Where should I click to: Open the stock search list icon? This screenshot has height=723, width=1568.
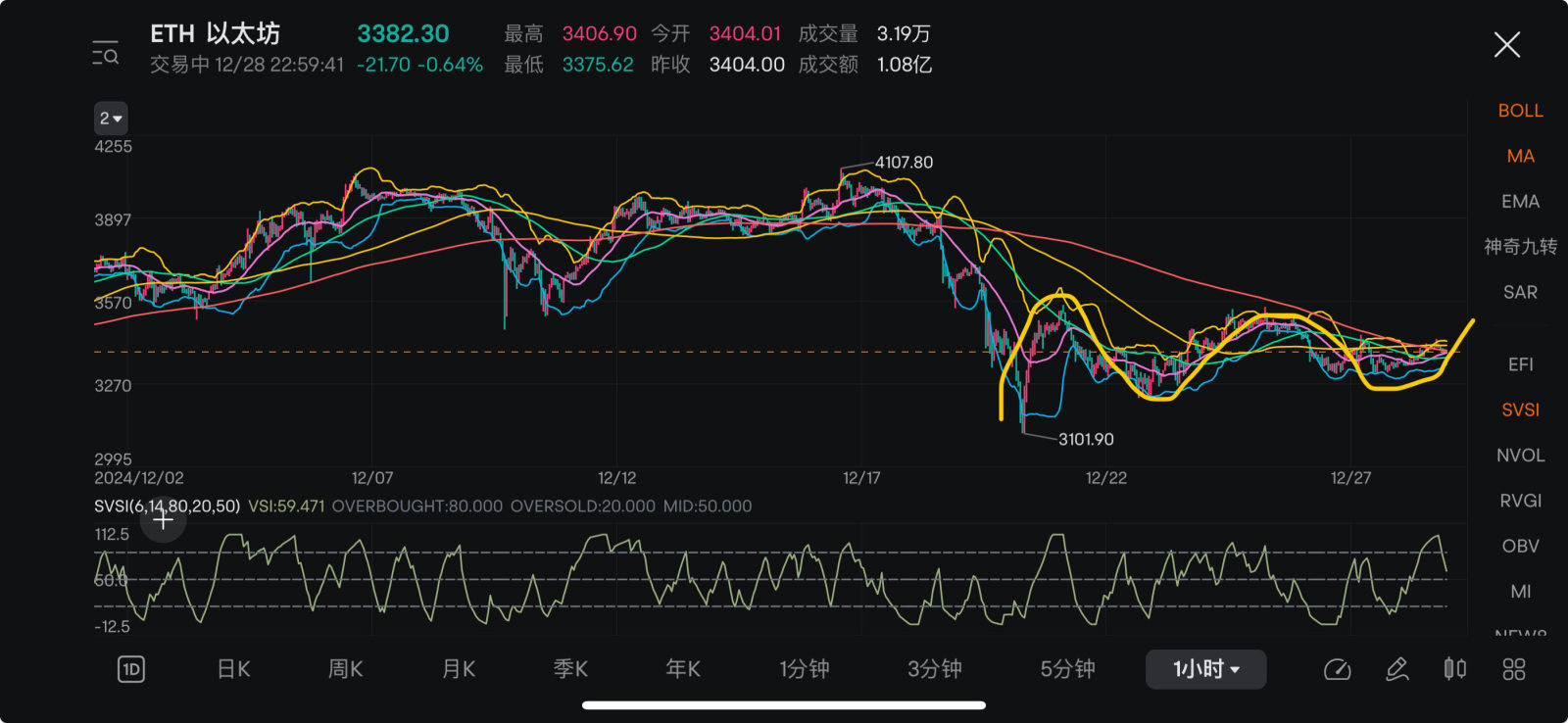[106, 53]
